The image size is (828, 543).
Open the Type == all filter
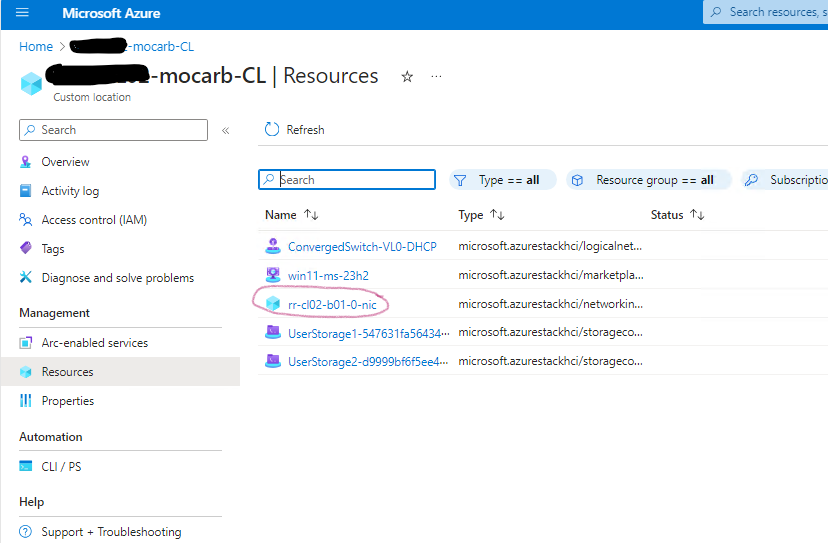coord(502,180)
